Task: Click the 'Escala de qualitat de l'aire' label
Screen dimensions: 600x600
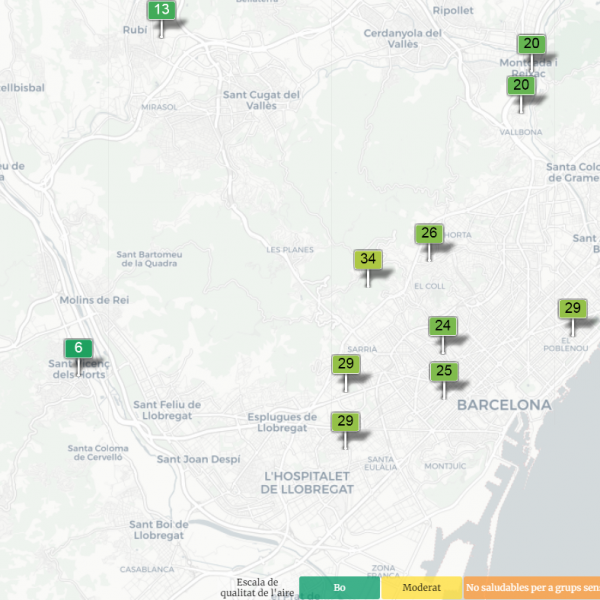Action: (258, 587)
